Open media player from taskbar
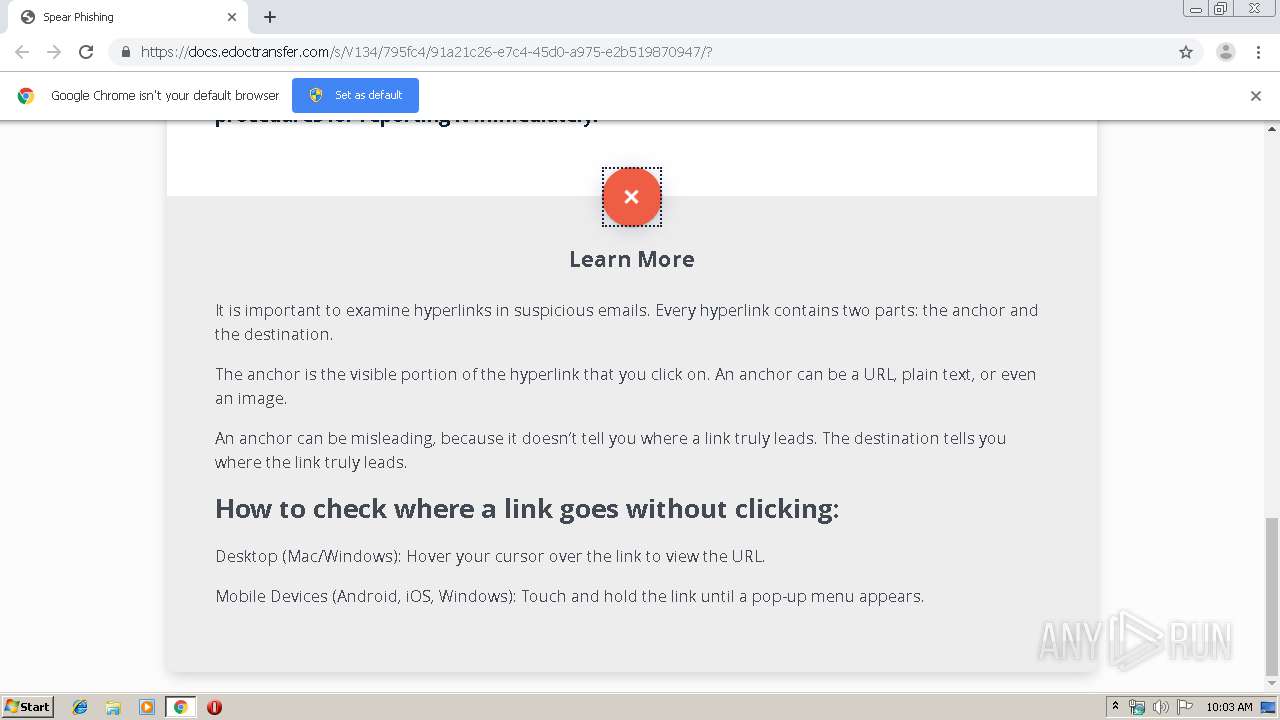This screenshot has width=1280, height=720. click(x=147, y=707)
